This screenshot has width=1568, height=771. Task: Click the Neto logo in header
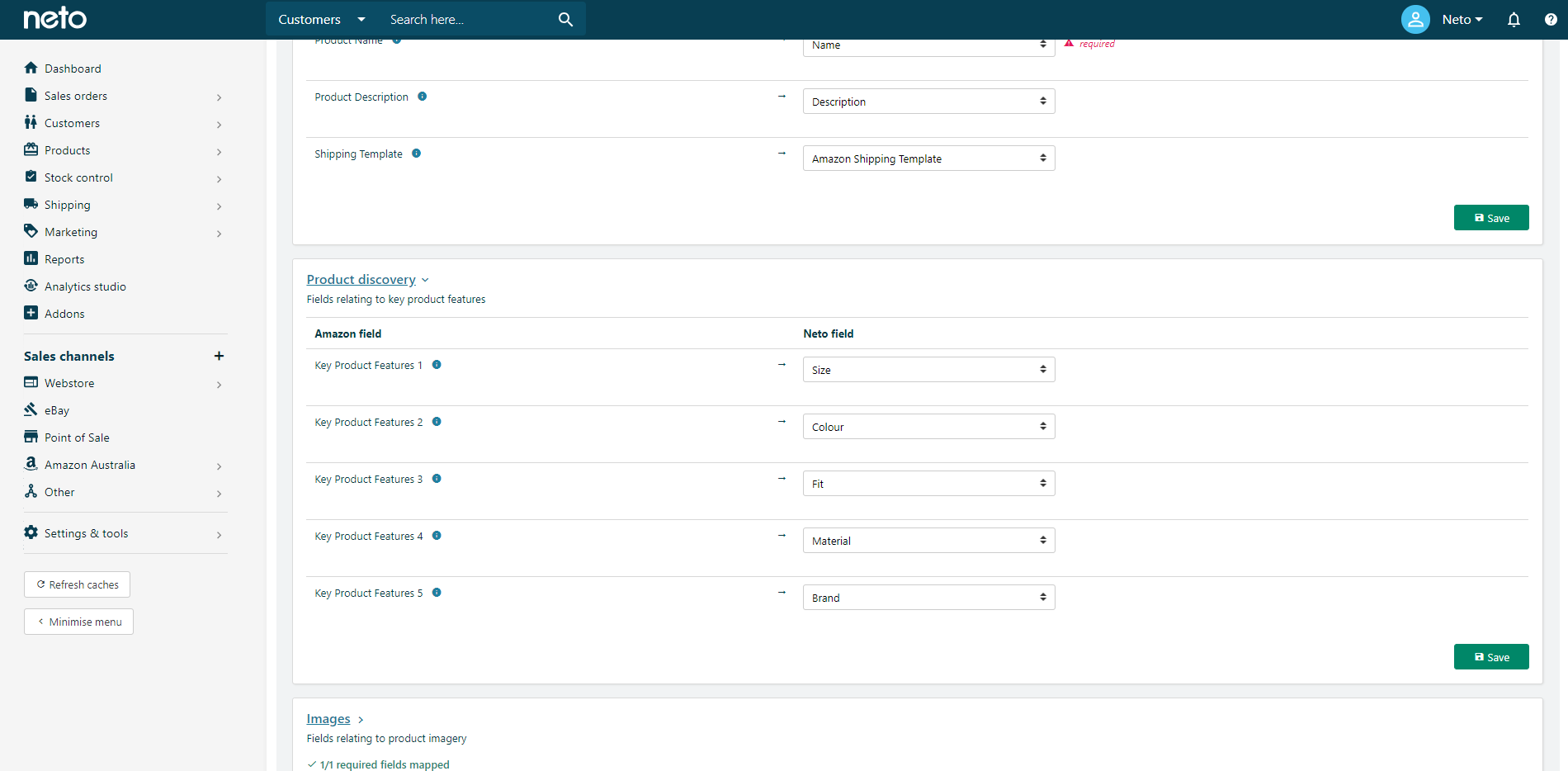(54, 18)
